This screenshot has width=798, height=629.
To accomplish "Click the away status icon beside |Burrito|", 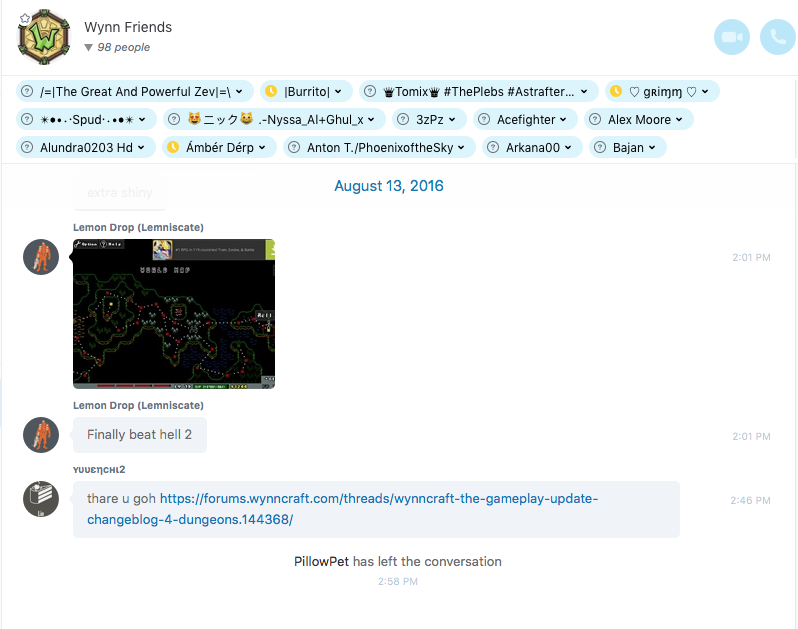I will (x=271, y=91).
